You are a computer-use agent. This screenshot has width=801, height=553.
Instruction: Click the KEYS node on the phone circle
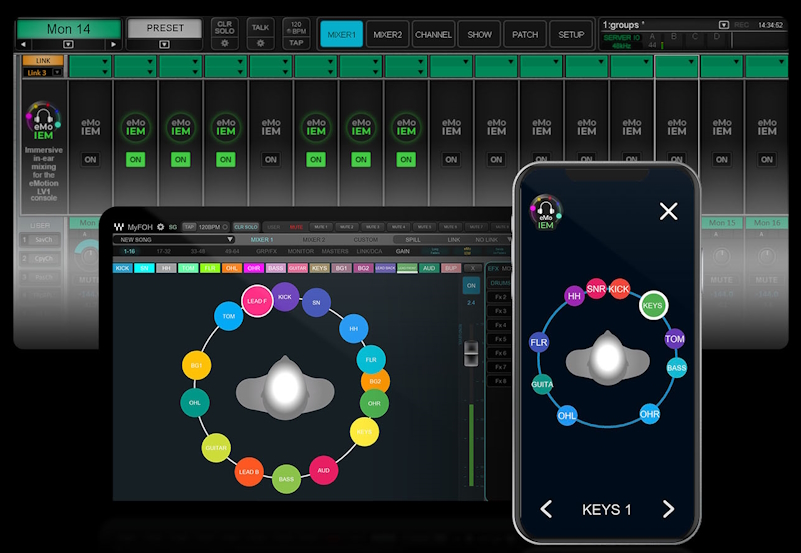[x=653, y=307]
